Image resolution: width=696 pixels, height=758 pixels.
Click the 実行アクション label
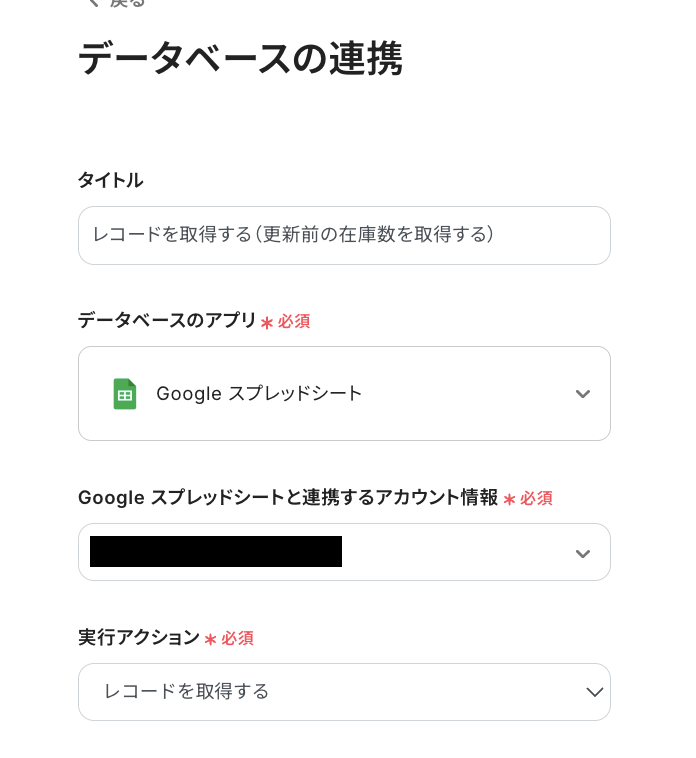pyautogui.click(x=139, y=637)
